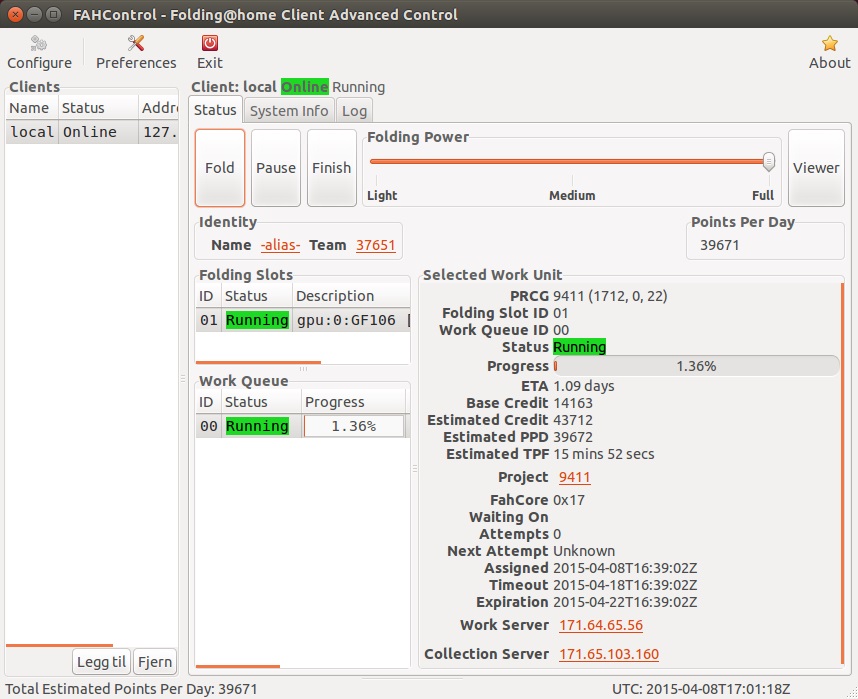858x699 pixels.
Task: Click the Clients Name column header
Action: 32,108
